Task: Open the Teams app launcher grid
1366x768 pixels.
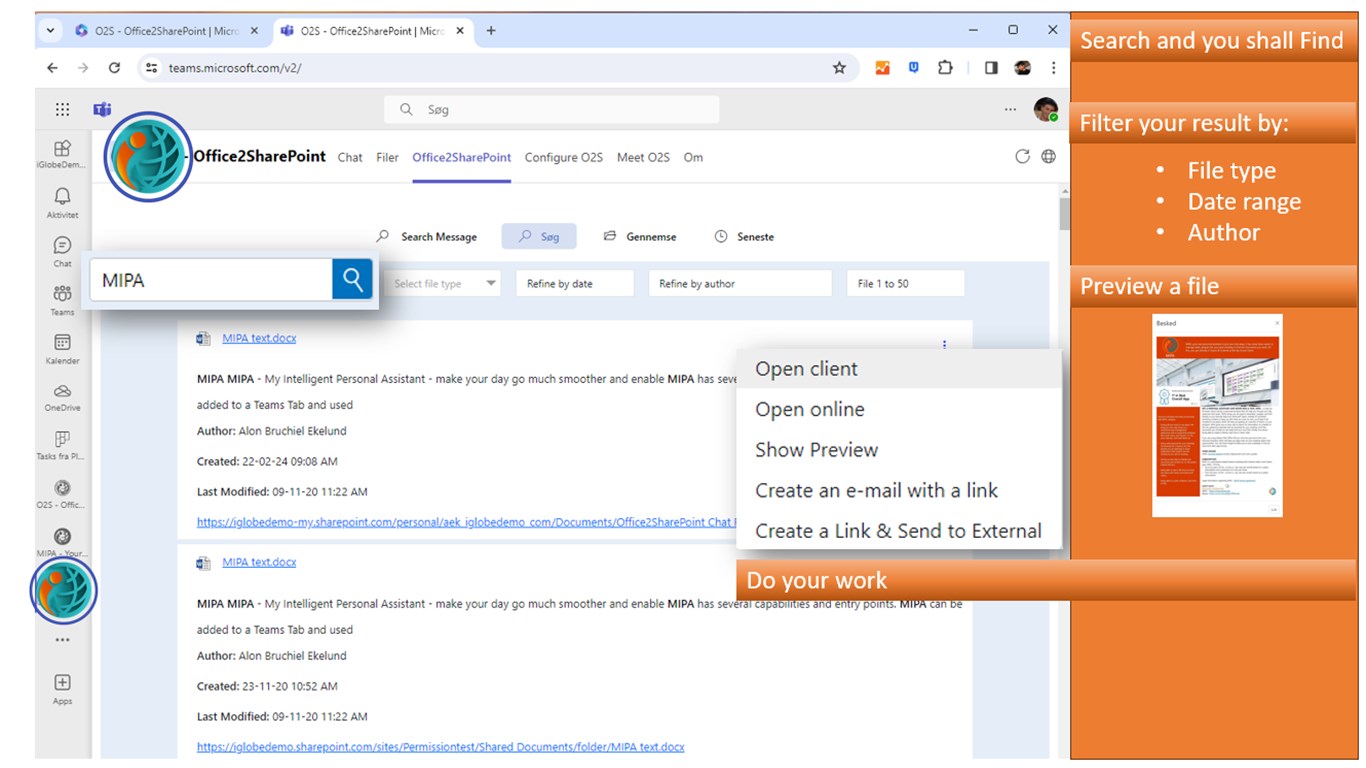Action: coord(62,110)
